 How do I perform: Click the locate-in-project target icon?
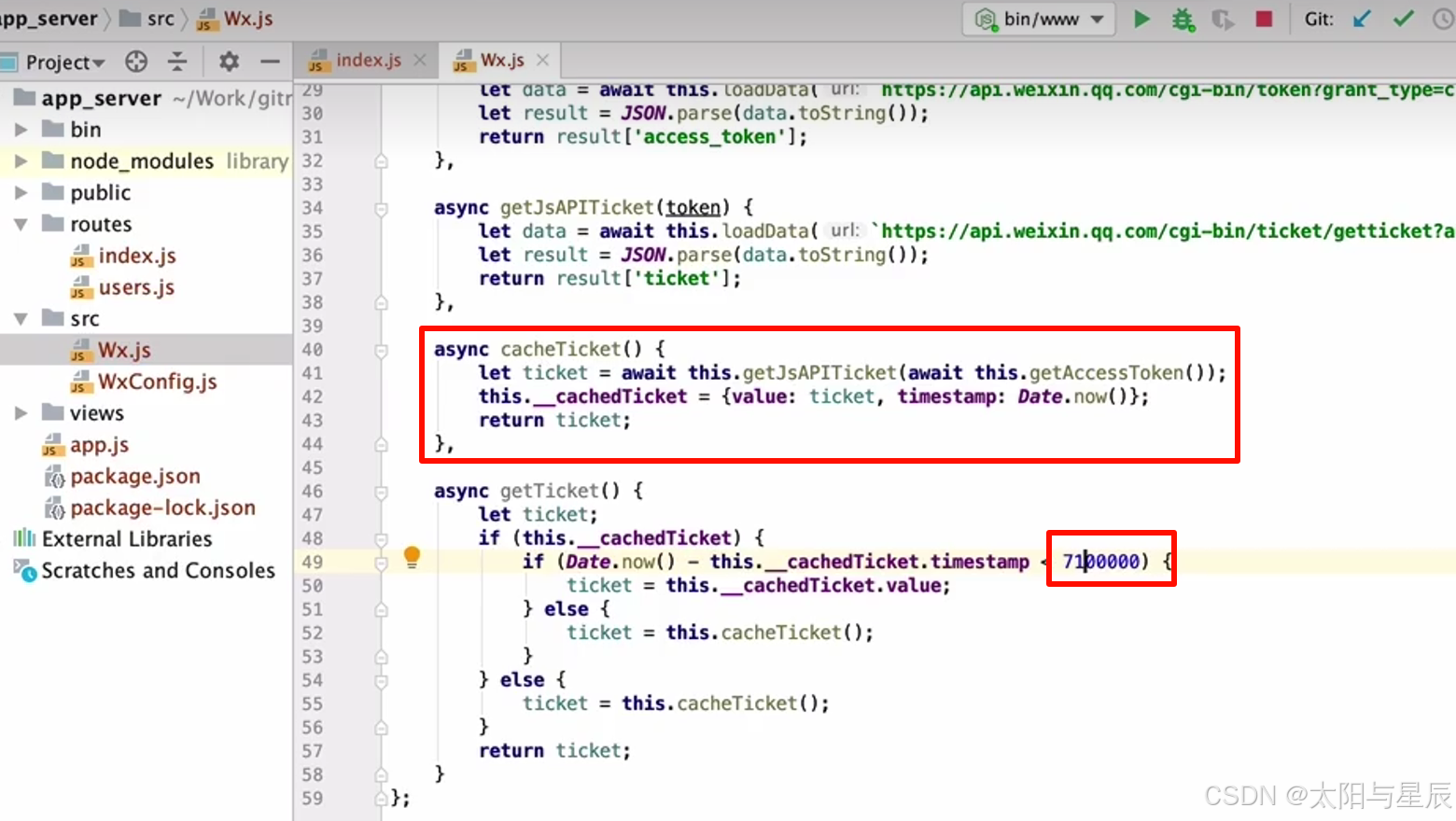point(136,62)
